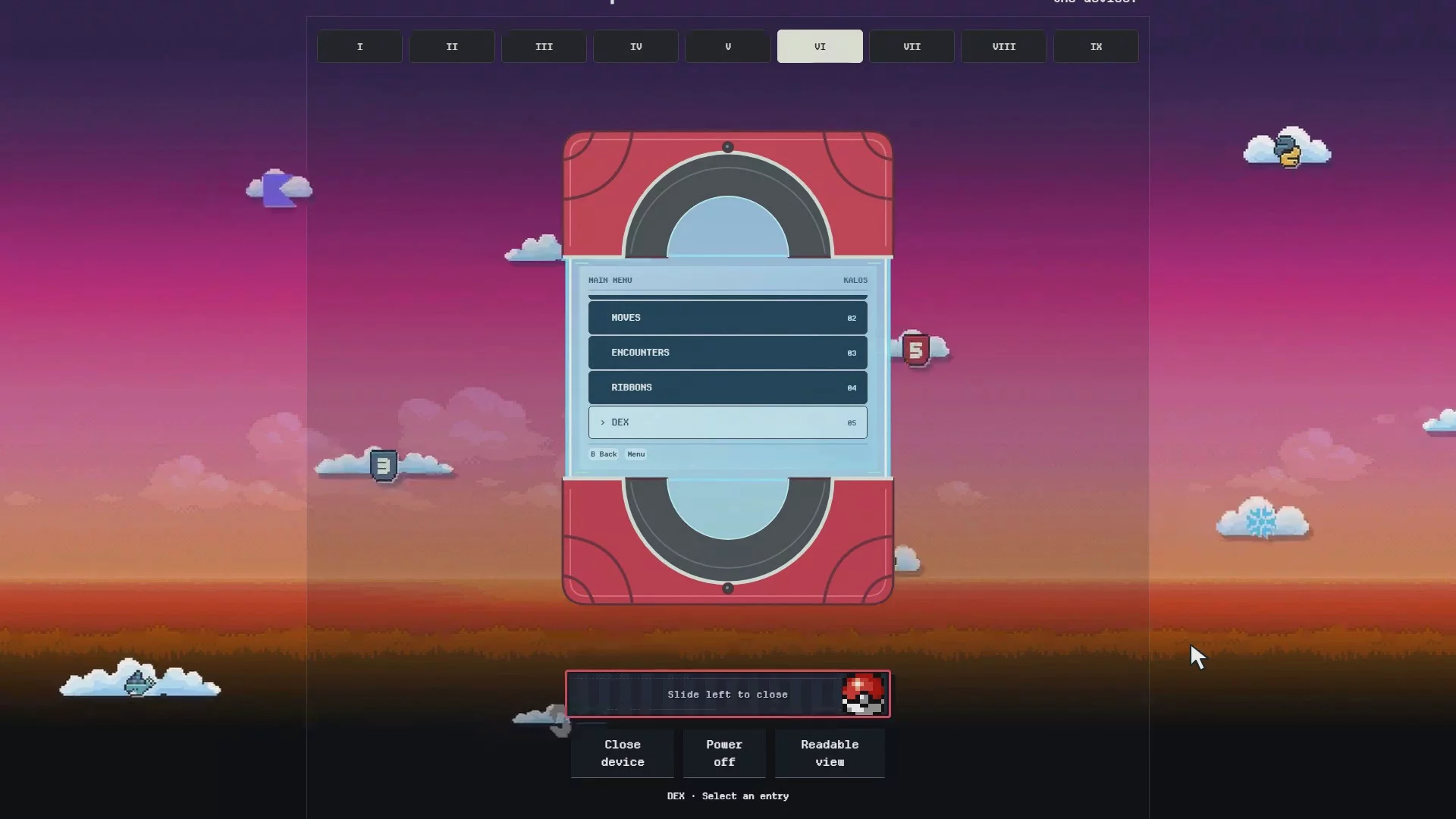This screenshot has width=1456, height=819.
Task: Click the upper blue lens of the Pokédex
Action: click(728, 227)
